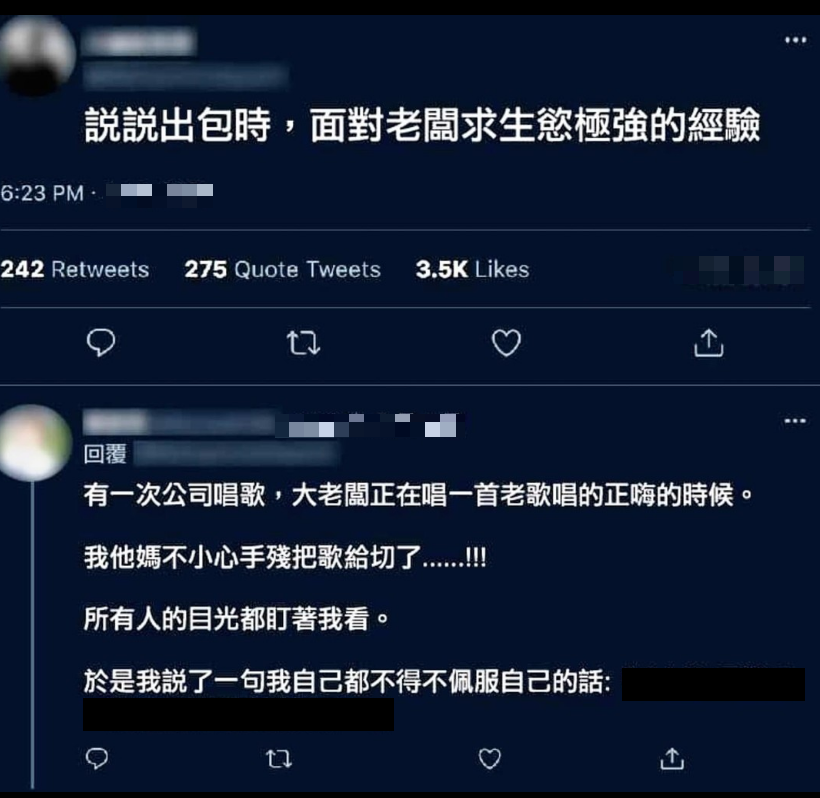This screenshot has width=820, height=798.
Task: Open the blurred author display name
Action: [140, 43]
